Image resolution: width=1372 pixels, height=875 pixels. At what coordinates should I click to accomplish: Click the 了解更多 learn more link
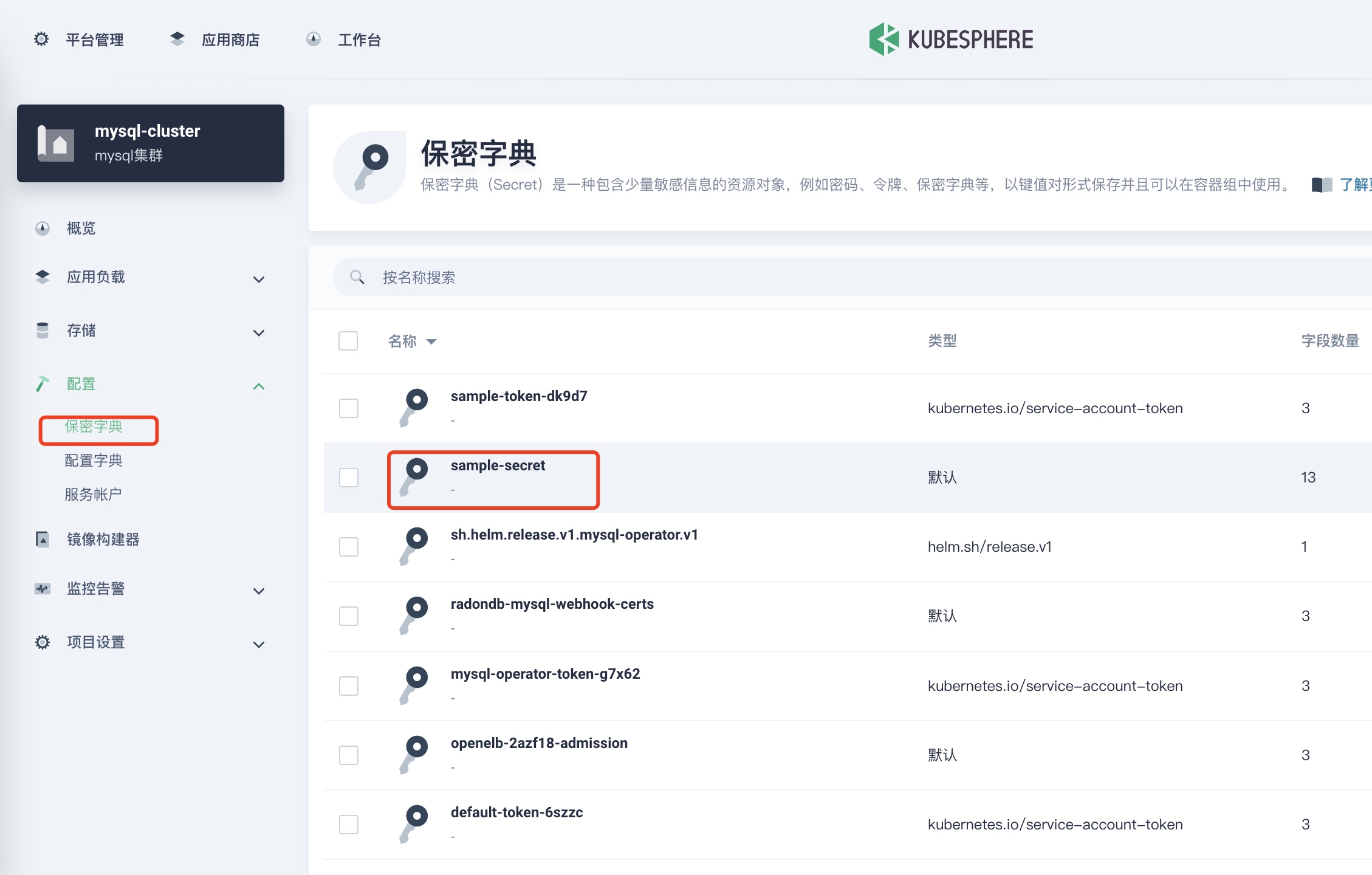[1356, 185]
